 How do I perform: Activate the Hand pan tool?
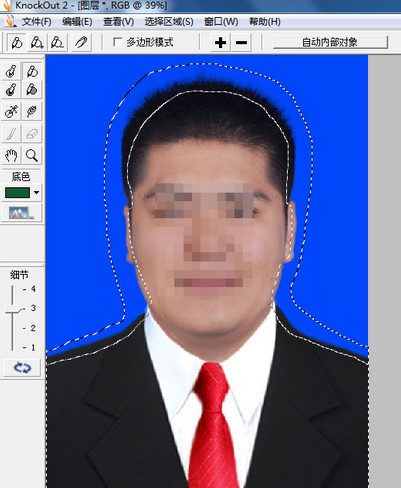tap(11, 155)
